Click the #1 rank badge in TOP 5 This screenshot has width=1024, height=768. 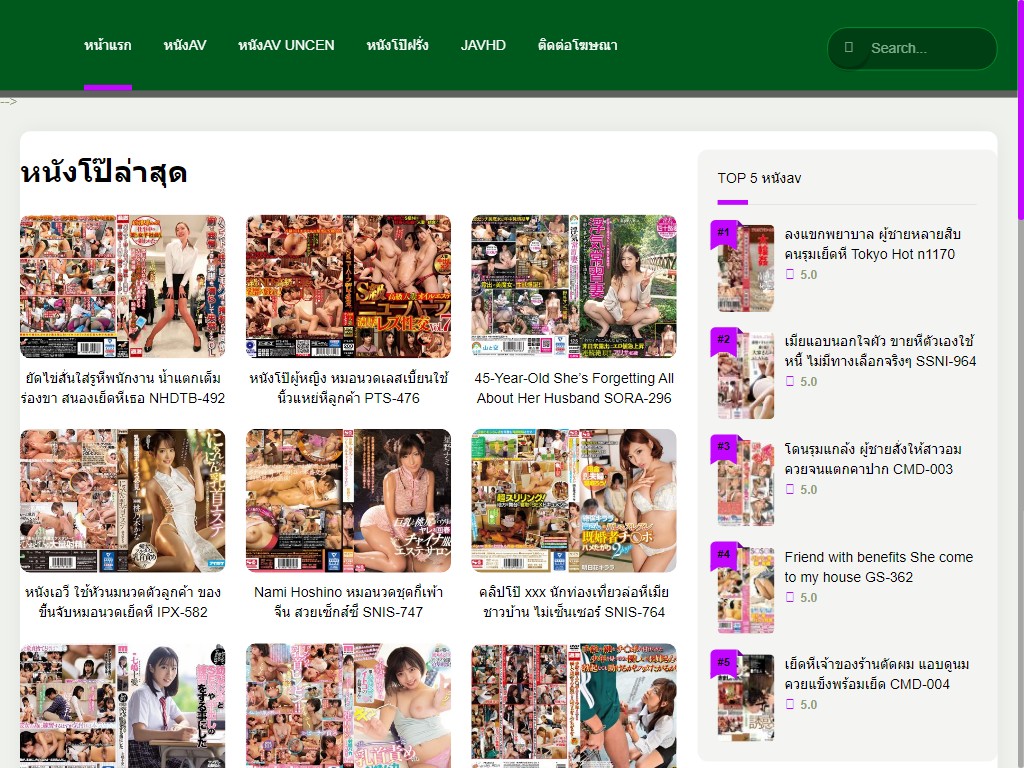coord(724,233)
